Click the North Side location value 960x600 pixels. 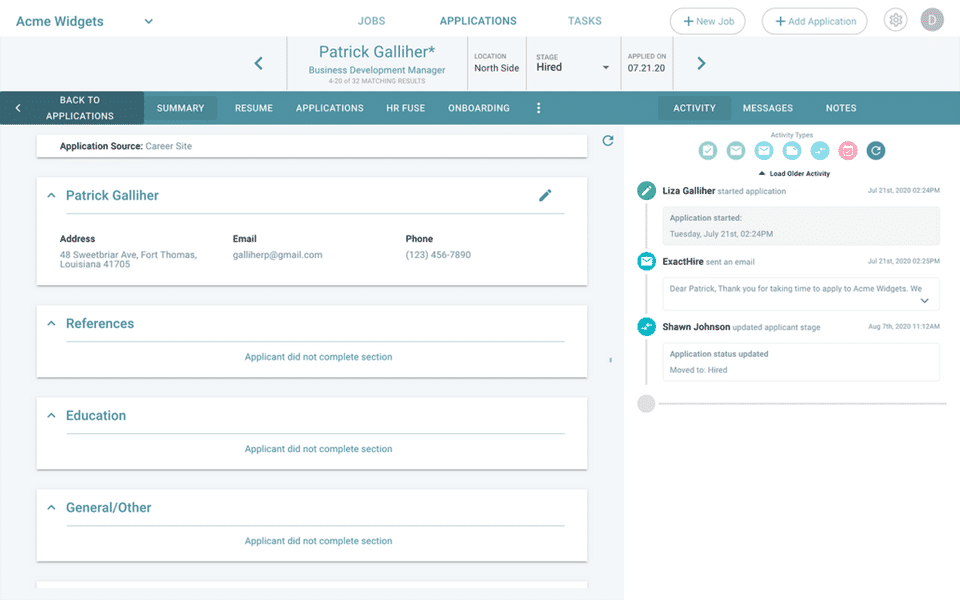(497, 68)
